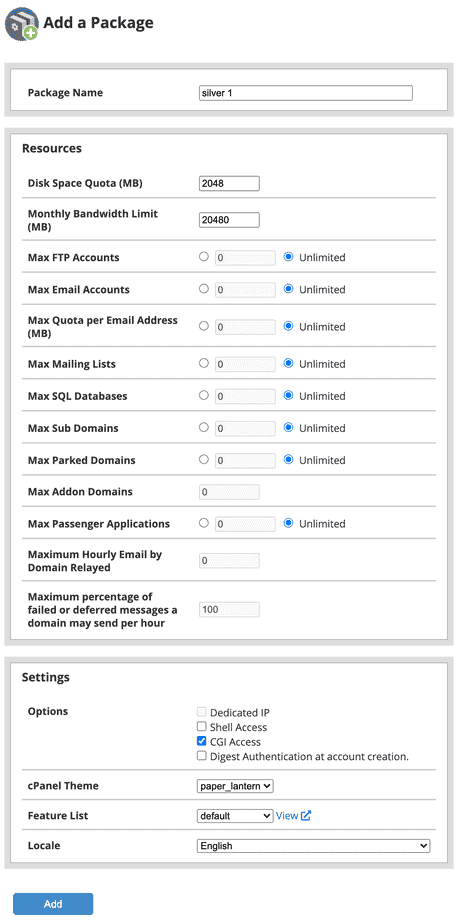This screenshot has height=924, width=462.
Task: Click the Add button
Action: pyautogui.click(x=53, y=904)
